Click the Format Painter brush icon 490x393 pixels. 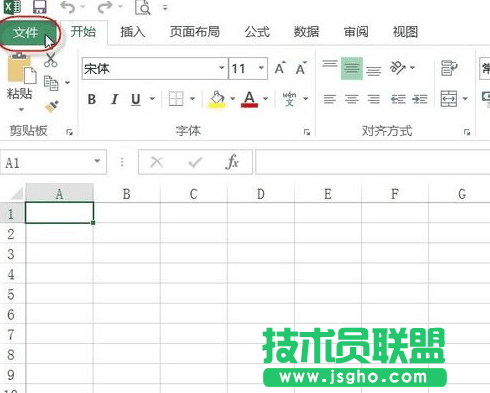[52, 107]
